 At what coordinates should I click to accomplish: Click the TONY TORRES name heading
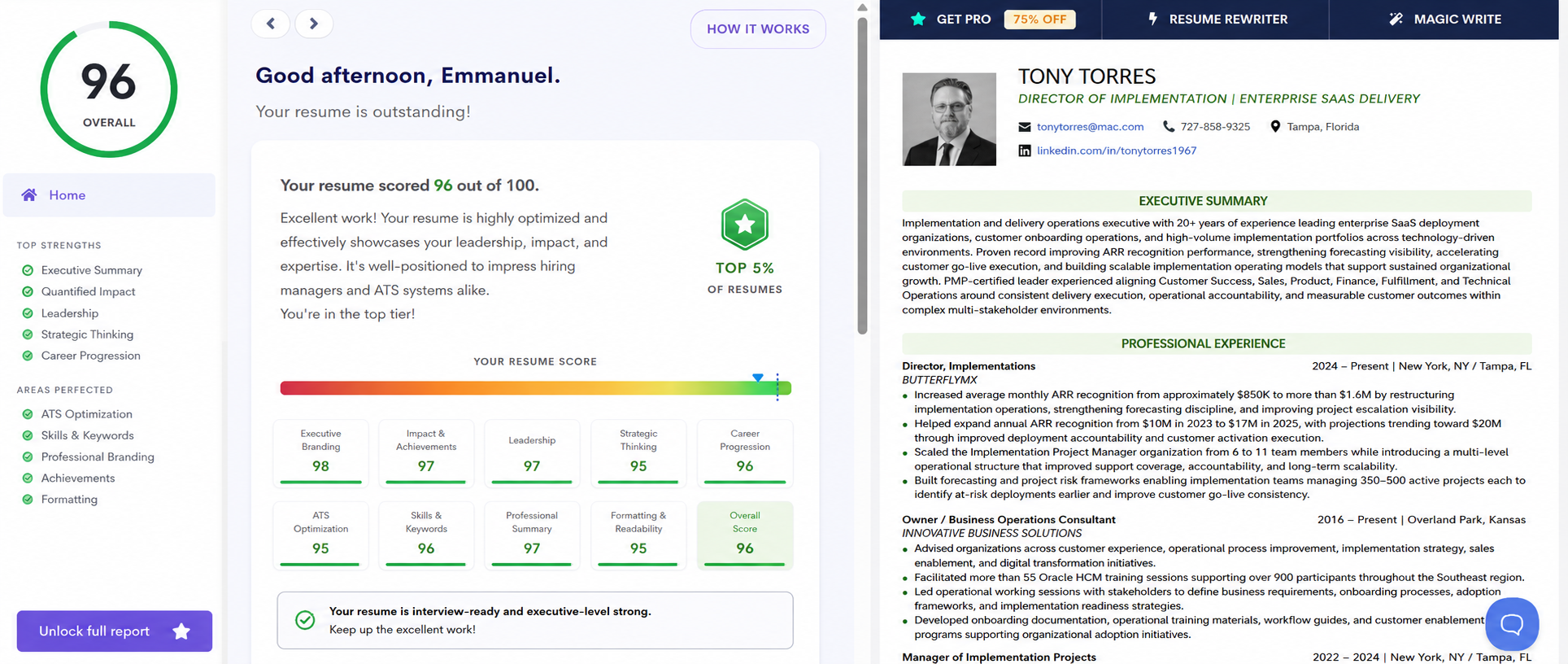pos(1087,76)
